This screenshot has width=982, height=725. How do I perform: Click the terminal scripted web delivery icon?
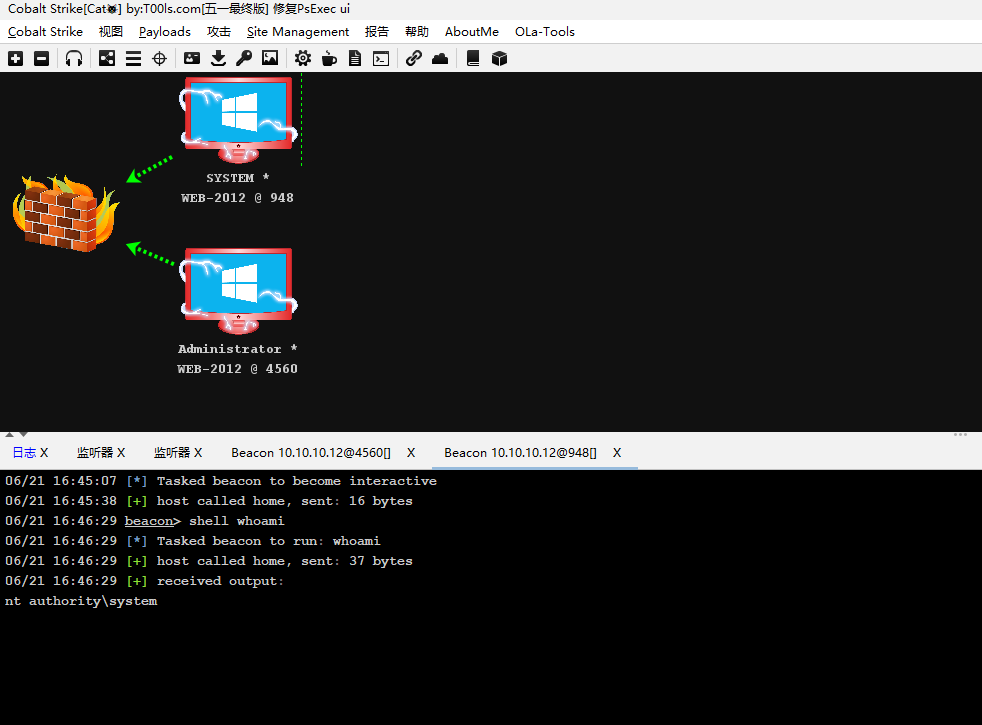coord(381,59)
